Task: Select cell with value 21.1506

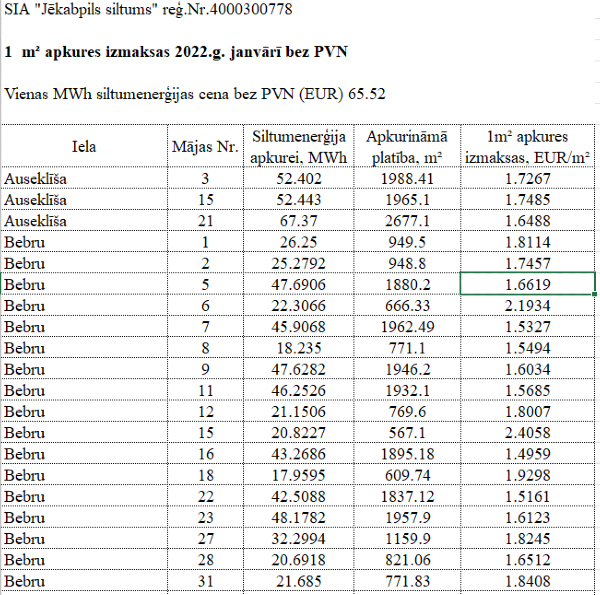Action: (x=298, y=411)
